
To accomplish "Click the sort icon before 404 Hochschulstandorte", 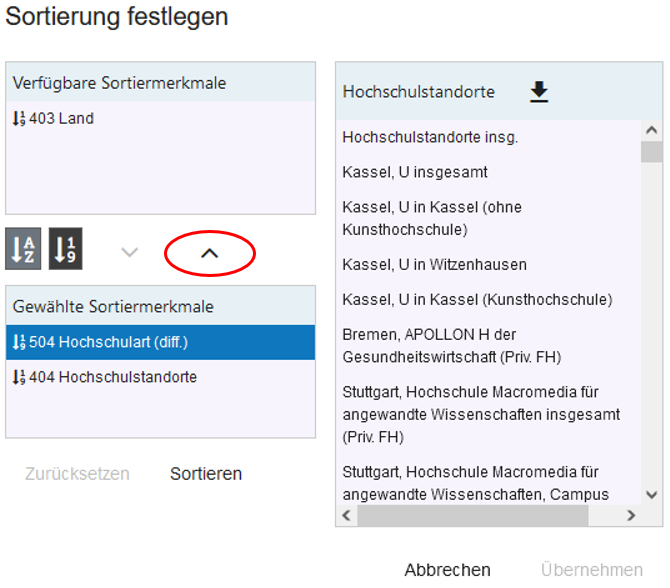I will pyautogui.click(x=19, y=378).
